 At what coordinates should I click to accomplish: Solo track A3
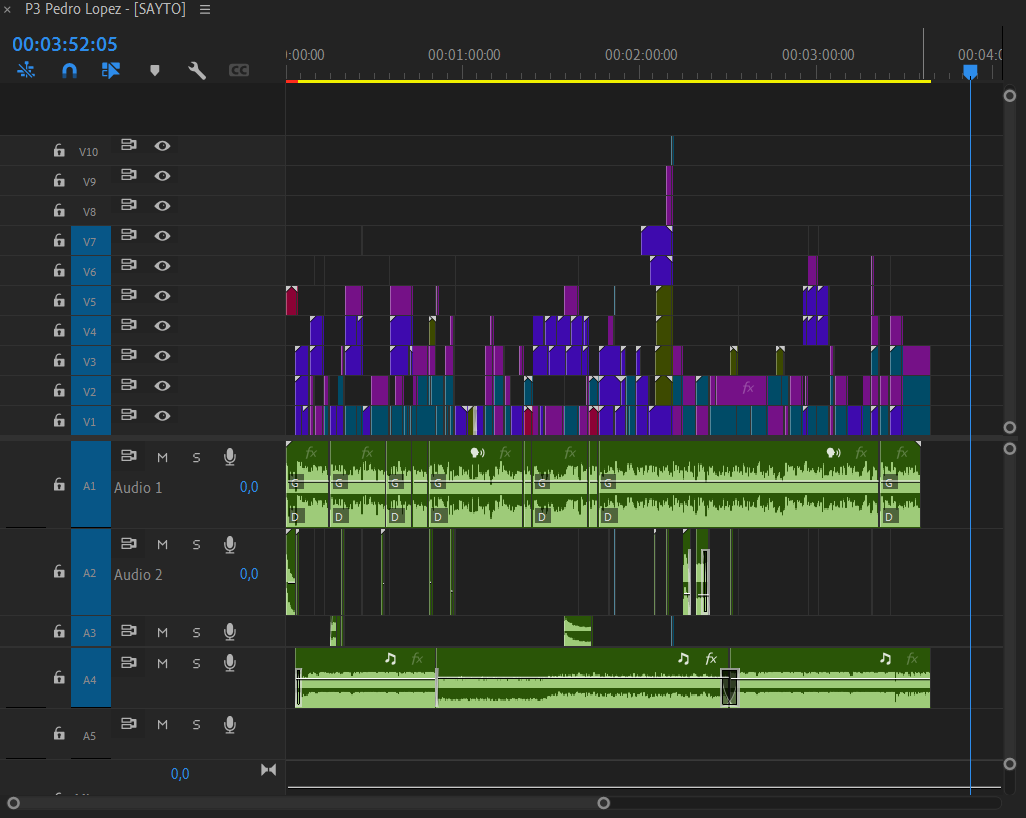(196, 632)
